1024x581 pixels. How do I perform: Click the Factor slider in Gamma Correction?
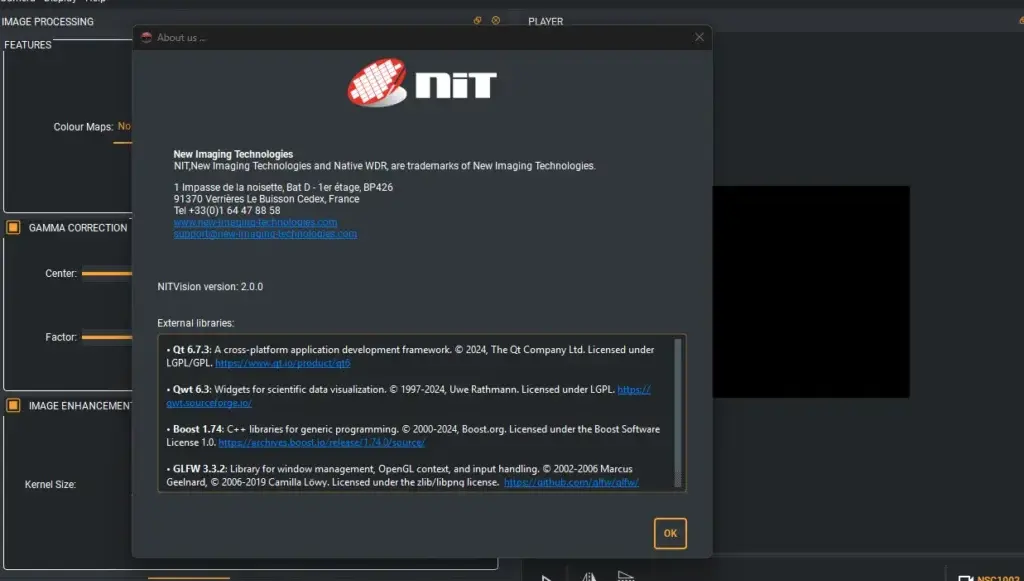(x=107, y=337)
